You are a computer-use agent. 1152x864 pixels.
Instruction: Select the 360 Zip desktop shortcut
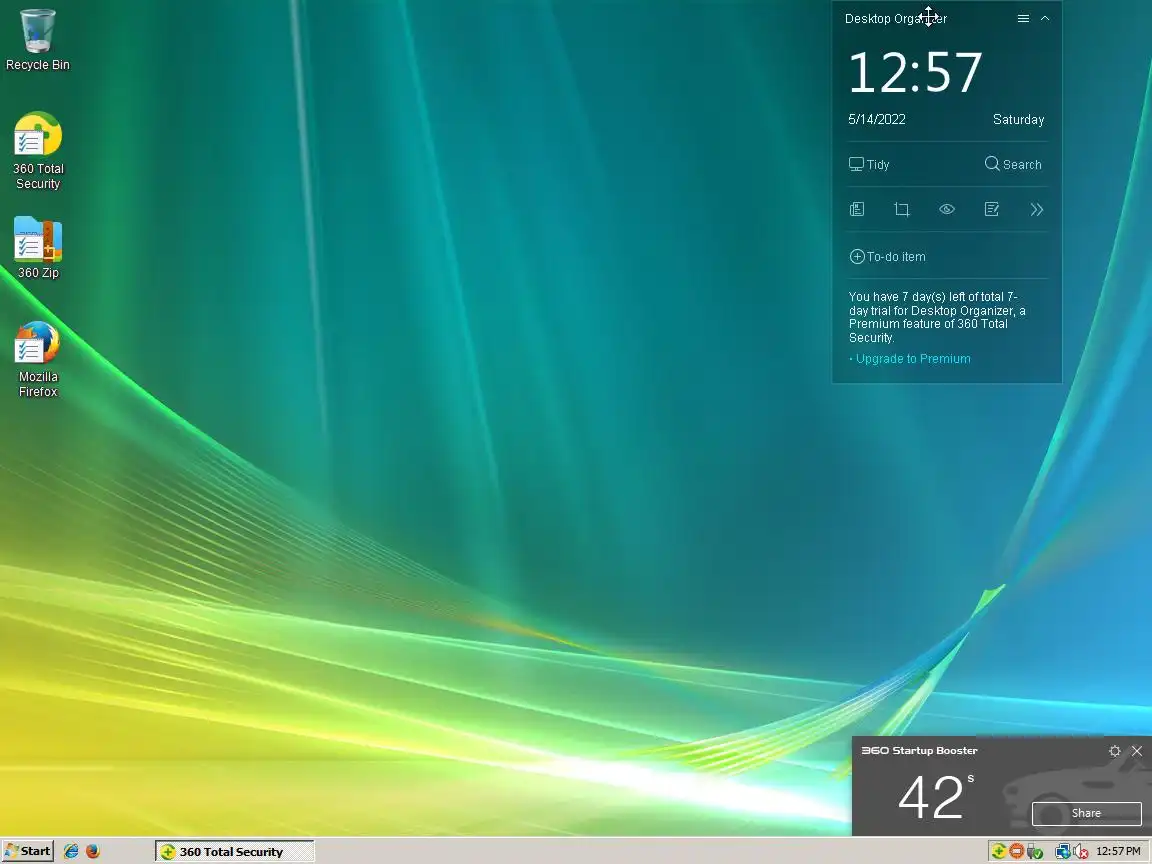(37, 248)
